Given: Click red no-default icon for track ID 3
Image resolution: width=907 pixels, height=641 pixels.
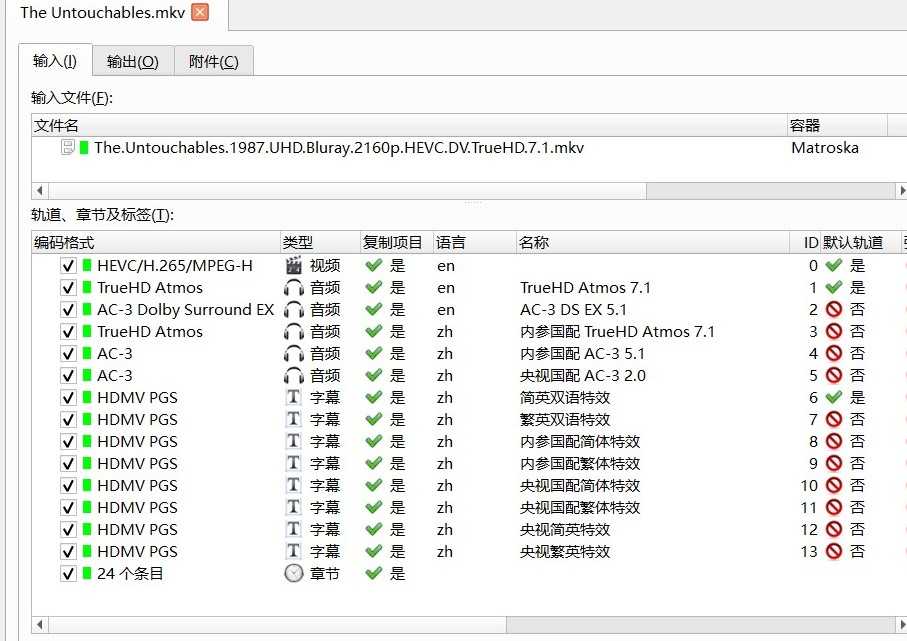Looking at the screenshot, I should coord(834,331).
